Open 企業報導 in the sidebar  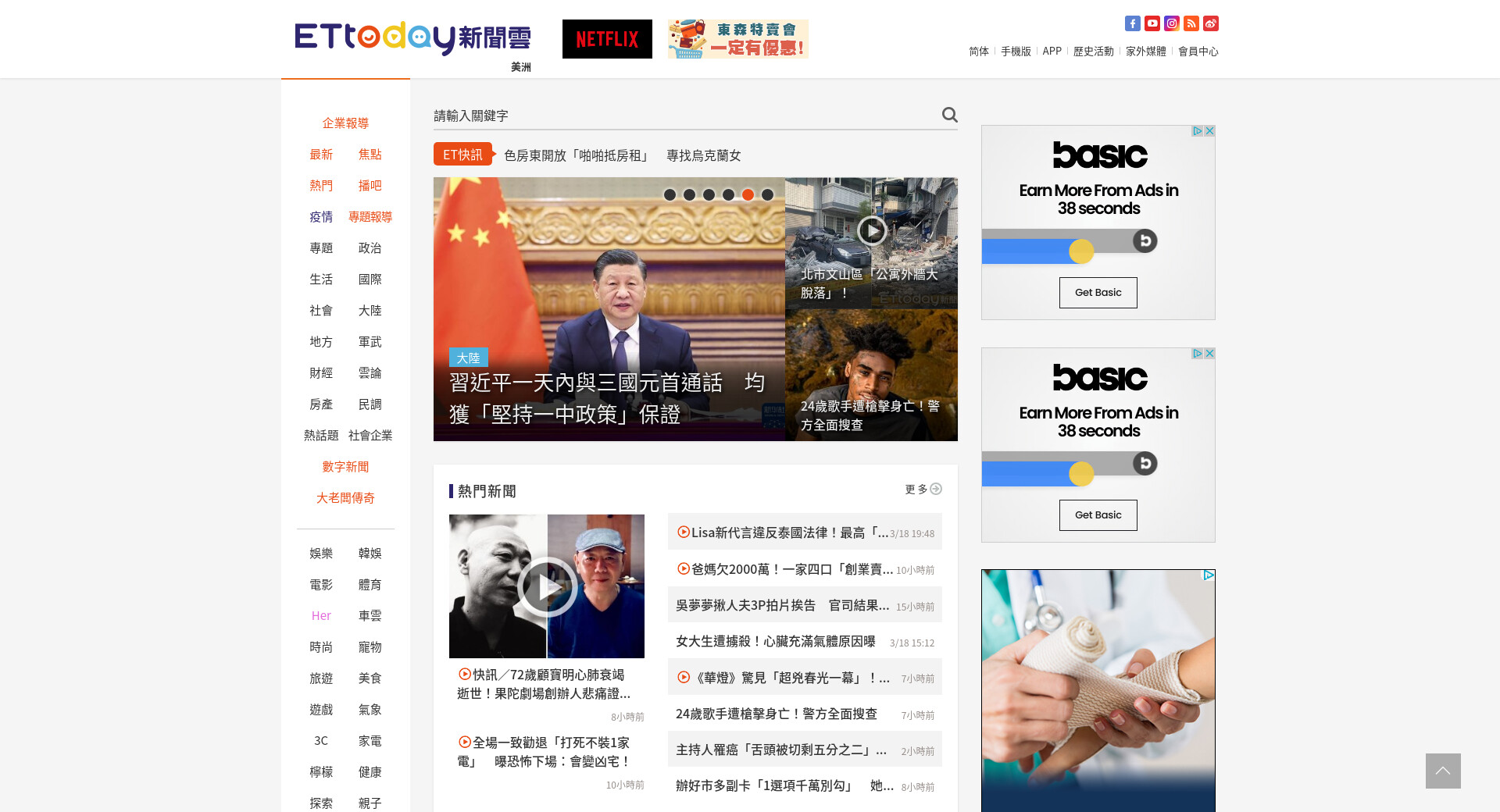pyautogui.click(x=345, y=123)
